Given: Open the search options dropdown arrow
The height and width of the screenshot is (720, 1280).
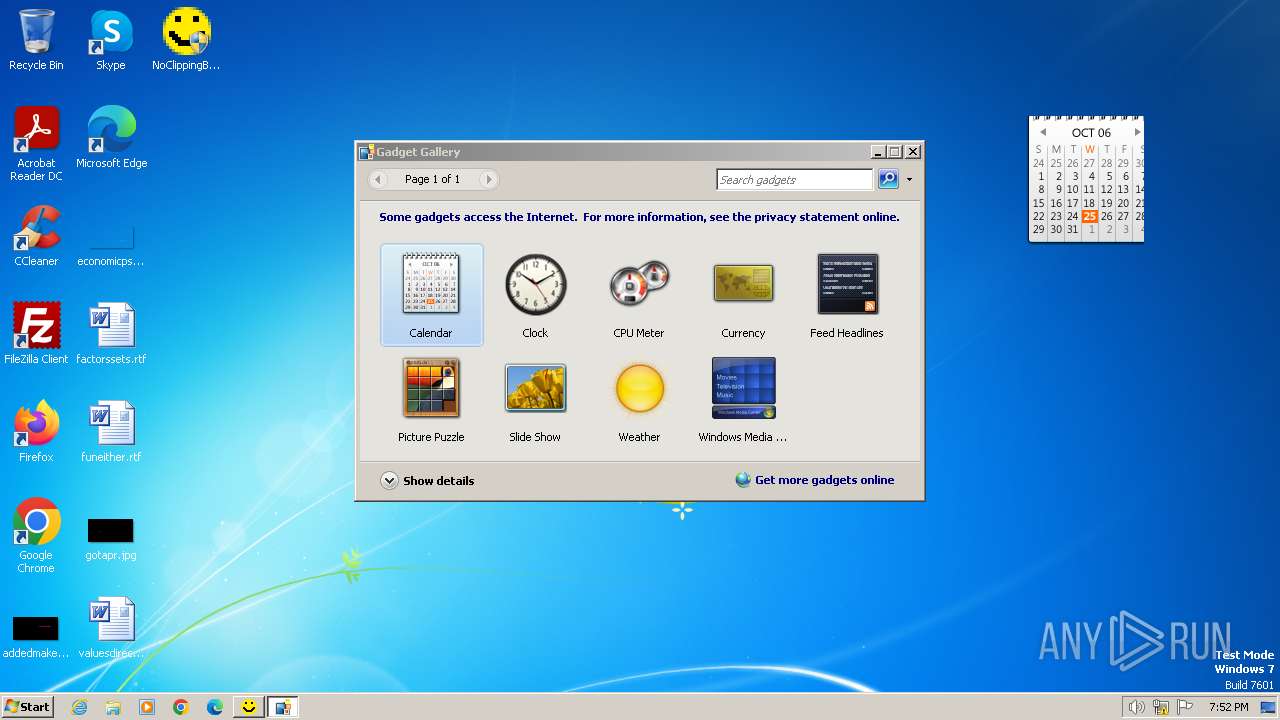Looking at the screenshot, I should click(909, 180).
